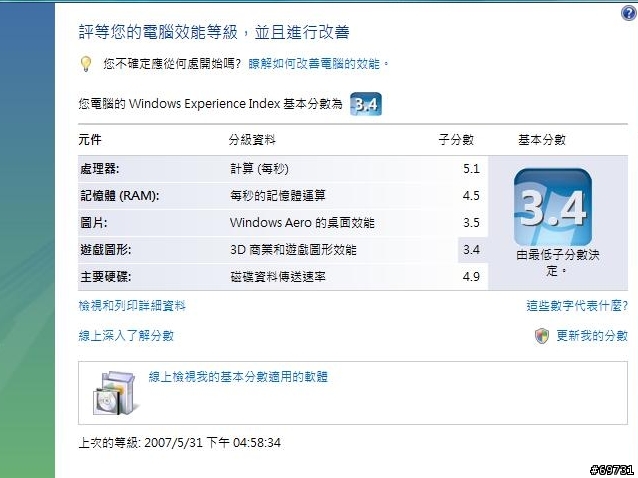638x478 pixels.
Task: Click the 由最低子分數決定 caption
Action: coord(558,262)
